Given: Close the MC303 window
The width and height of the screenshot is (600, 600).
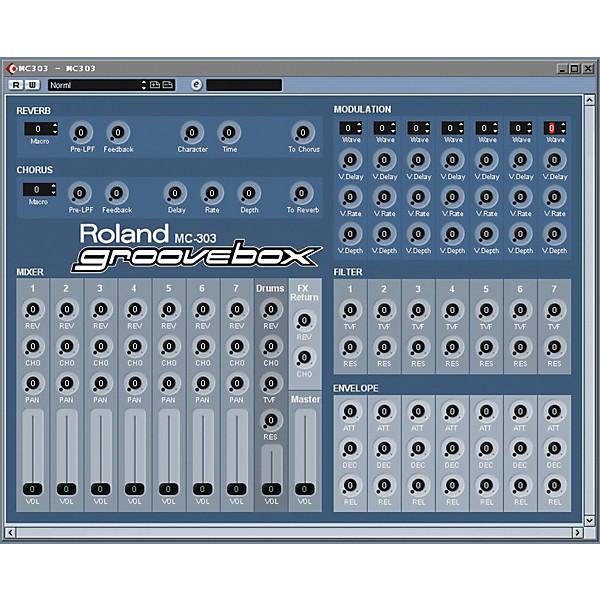Looking at the screenshot, I should [x=588, y=69].
